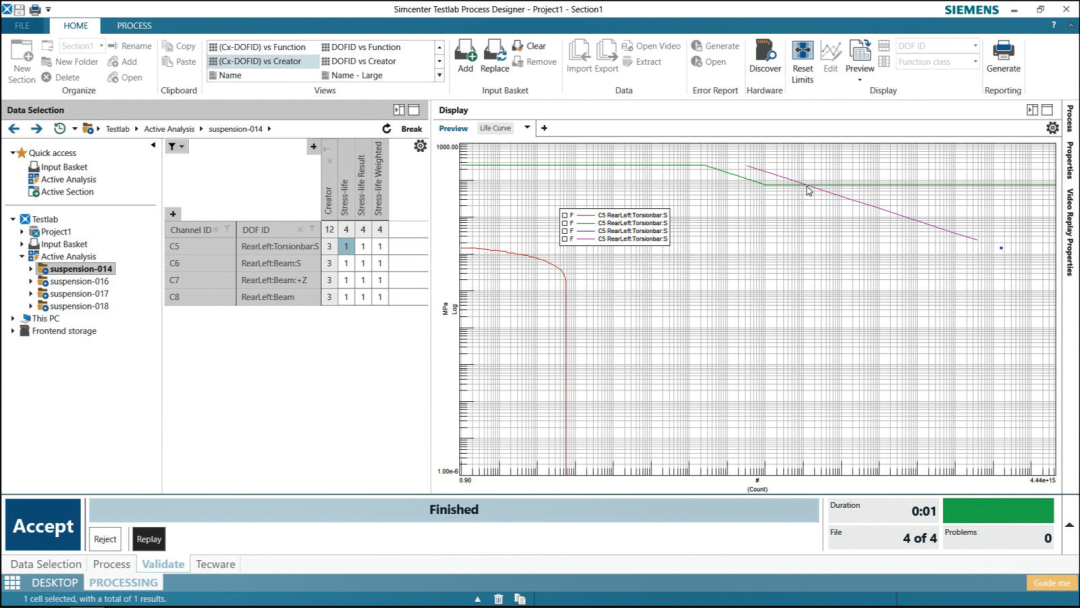The height and width of the screenshot is (608, 1080).
Task: Create a New Folder in Organize
Action: 70,62
